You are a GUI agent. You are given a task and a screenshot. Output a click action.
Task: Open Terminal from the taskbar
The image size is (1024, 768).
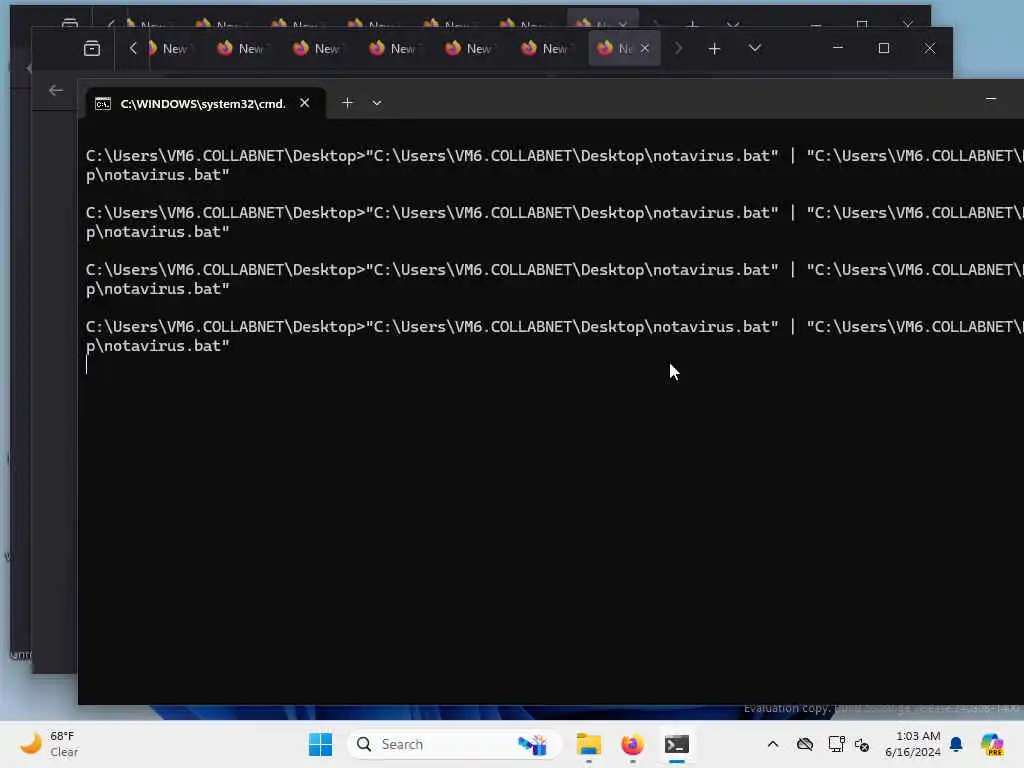[x=677, y=744]
